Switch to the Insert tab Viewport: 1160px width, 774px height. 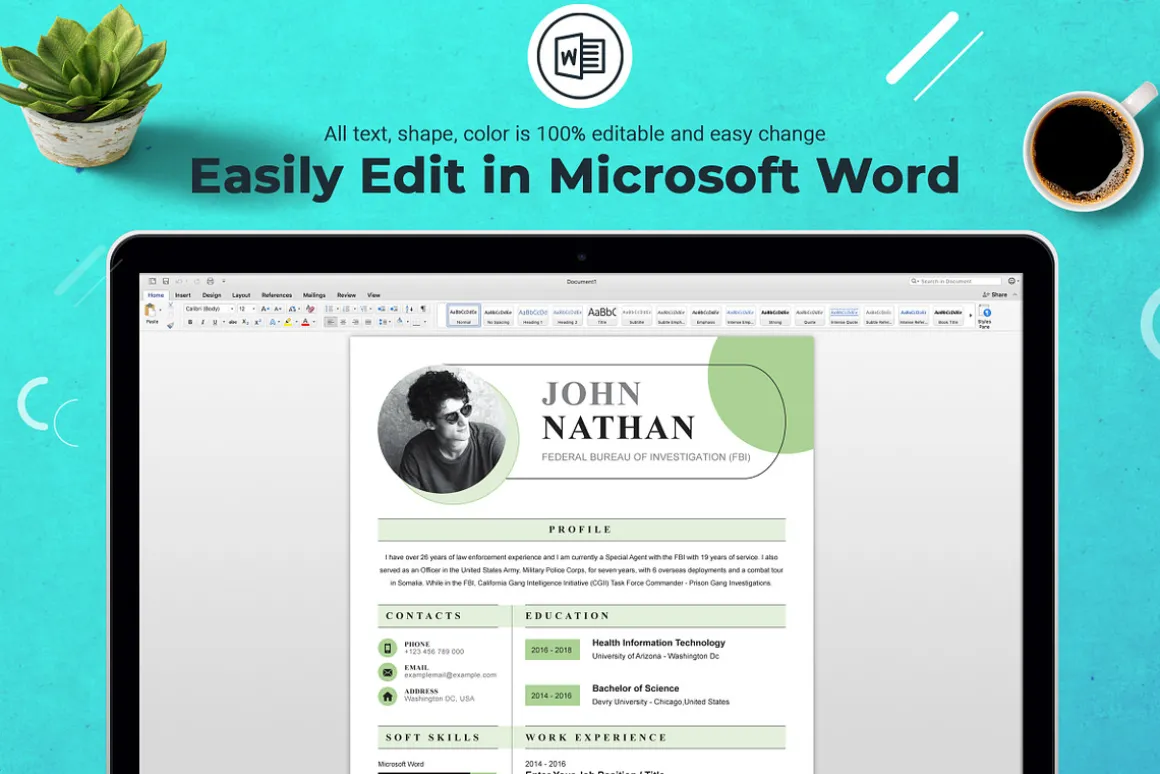(183, 295)
